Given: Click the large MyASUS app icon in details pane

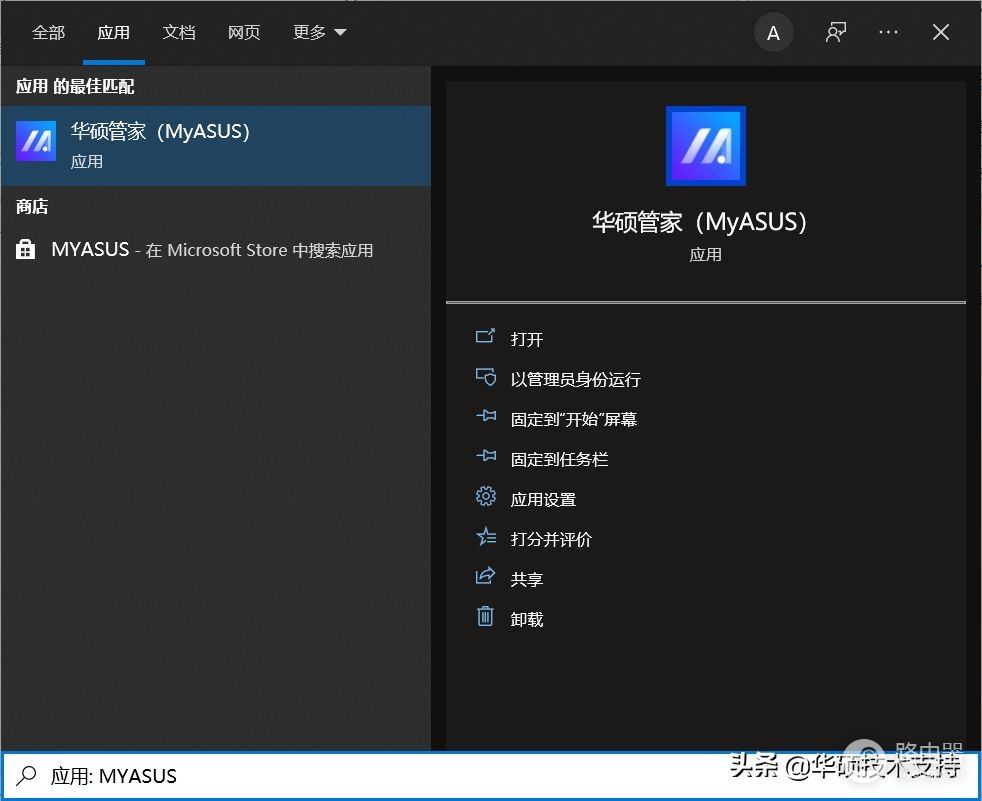Looking at the screenshot, I should [706, 146].
